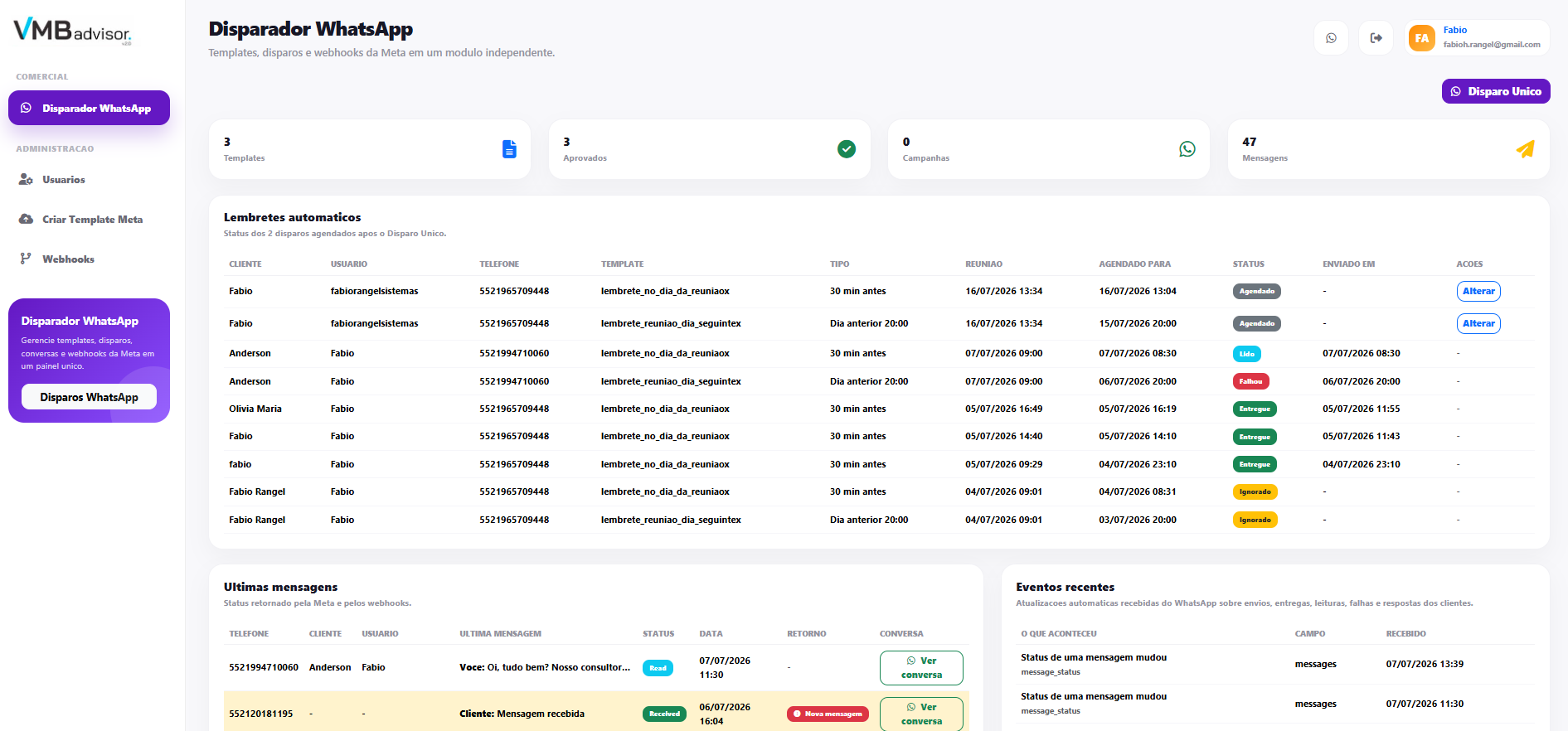Open the Disparador WhatsApp sidebar menu item
The width and height of the screenshot is (1568, 731).
(x=89, y=108)
